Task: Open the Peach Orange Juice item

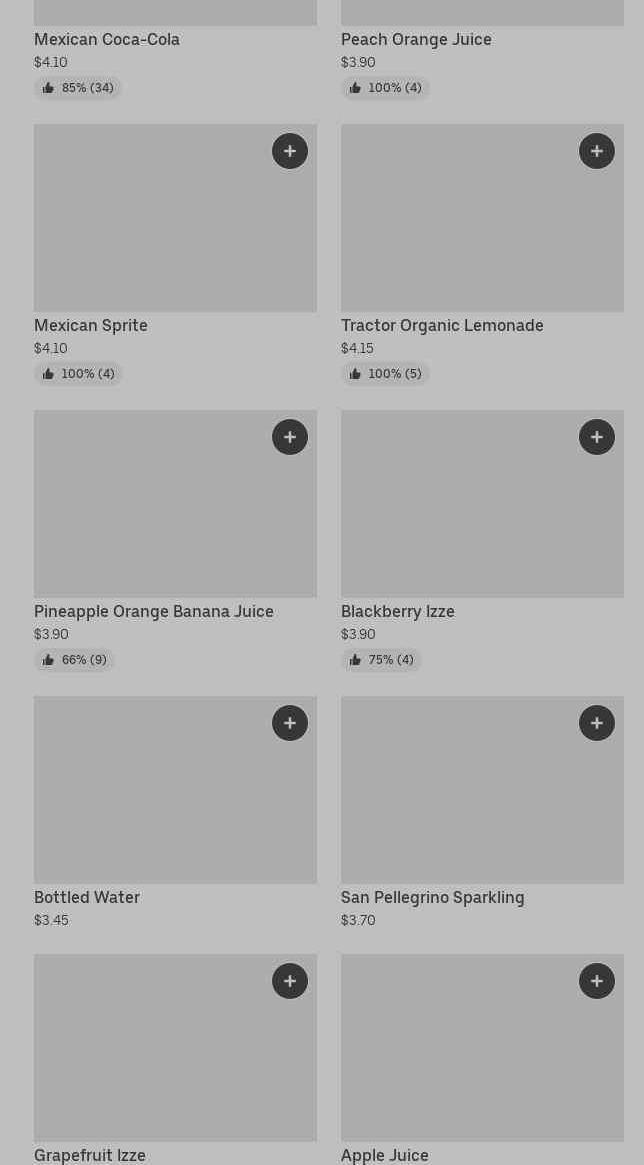Action: click(x=416, y=40)
